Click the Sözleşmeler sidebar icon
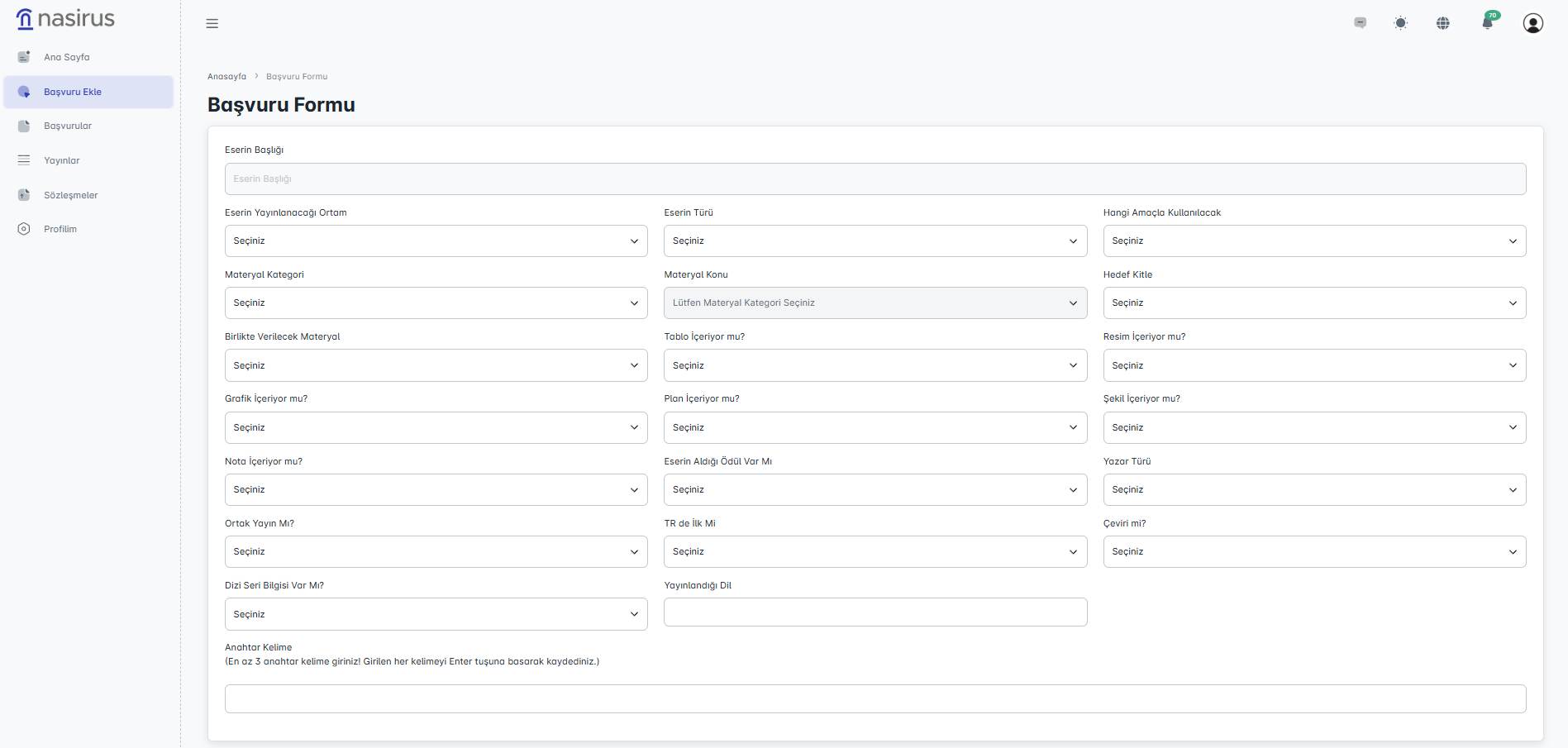The height and width of the screenshot is (748, 1568). point(24,195)
